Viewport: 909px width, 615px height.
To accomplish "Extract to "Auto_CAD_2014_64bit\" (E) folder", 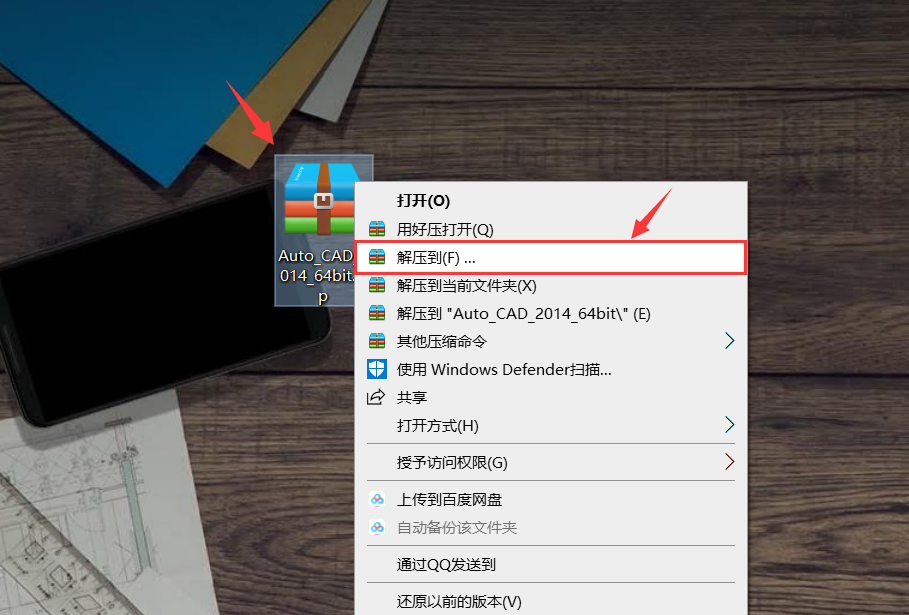I will 551,313.
